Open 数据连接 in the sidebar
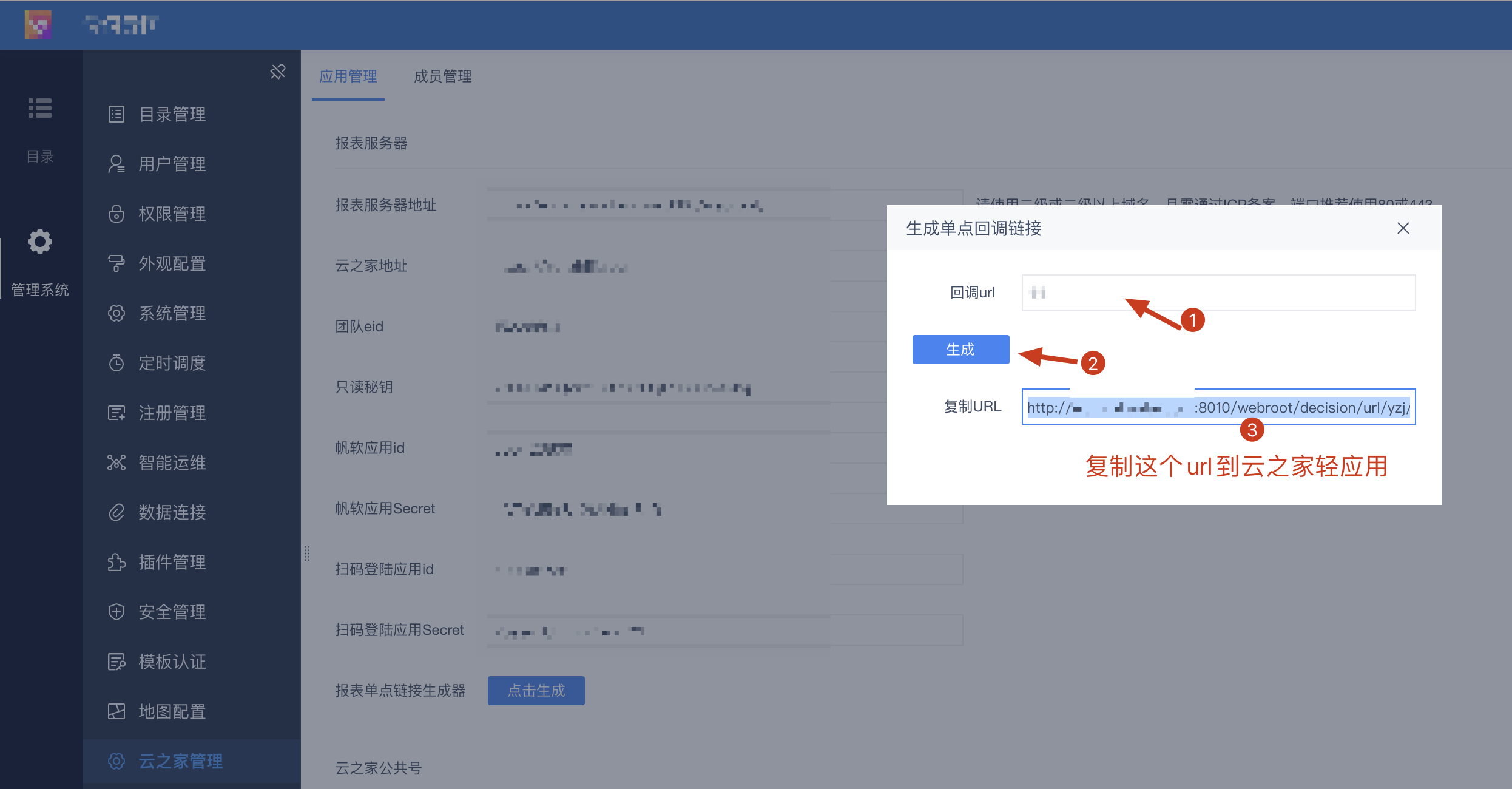 pos(172,512)
